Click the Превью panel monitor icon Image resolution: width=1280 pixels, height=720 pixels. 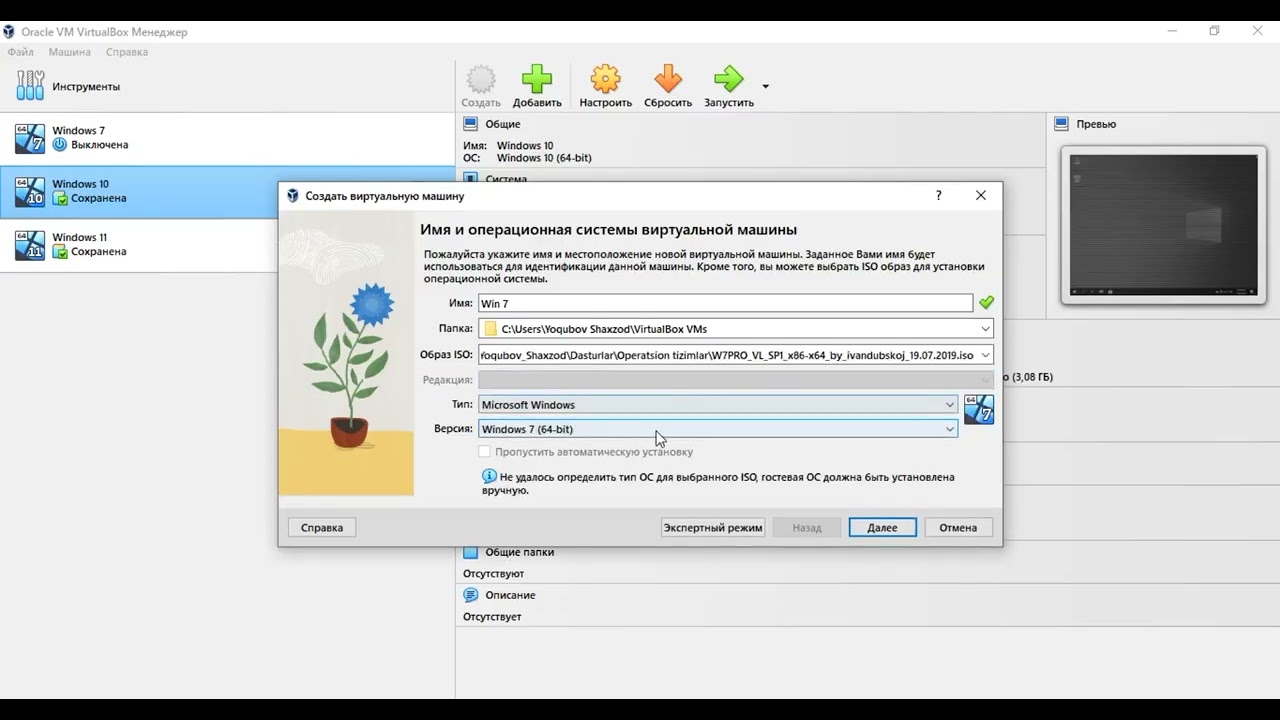tap(1062, 124)
